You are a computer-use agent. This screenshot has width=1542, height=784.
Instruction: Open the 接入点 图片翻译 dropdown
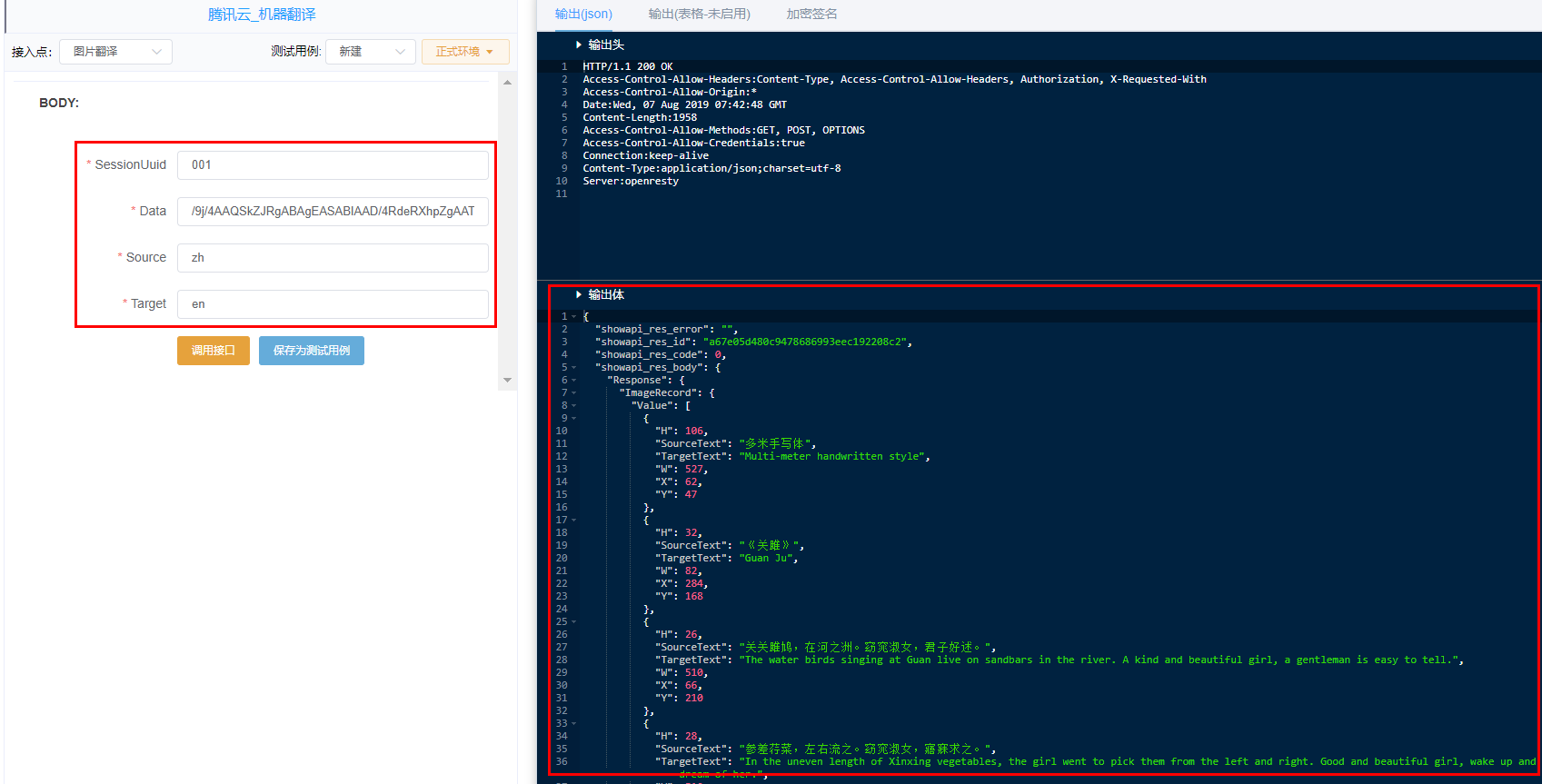(x=115, y=52)
